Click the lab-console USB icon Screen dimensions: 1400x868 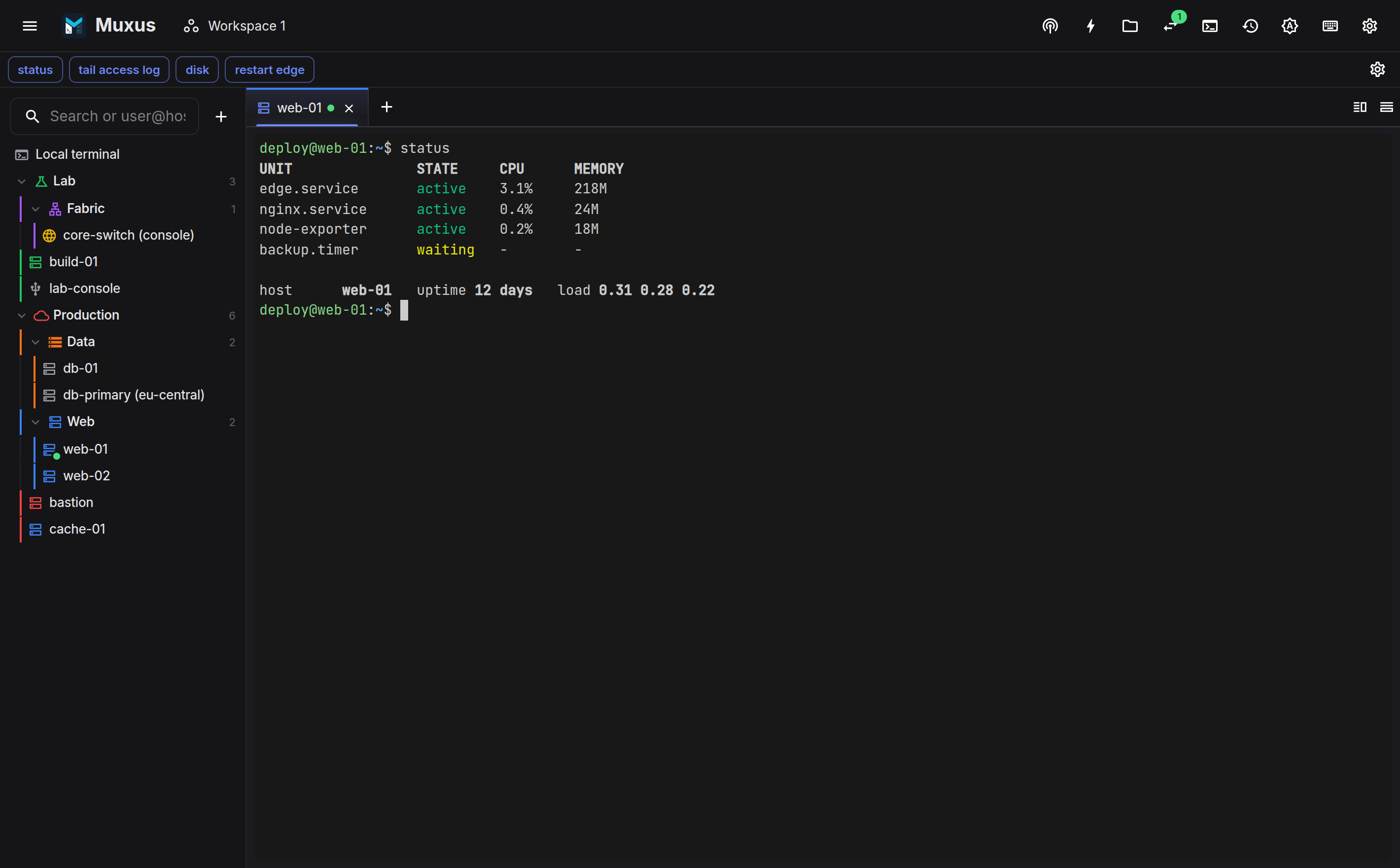[35, 289]
